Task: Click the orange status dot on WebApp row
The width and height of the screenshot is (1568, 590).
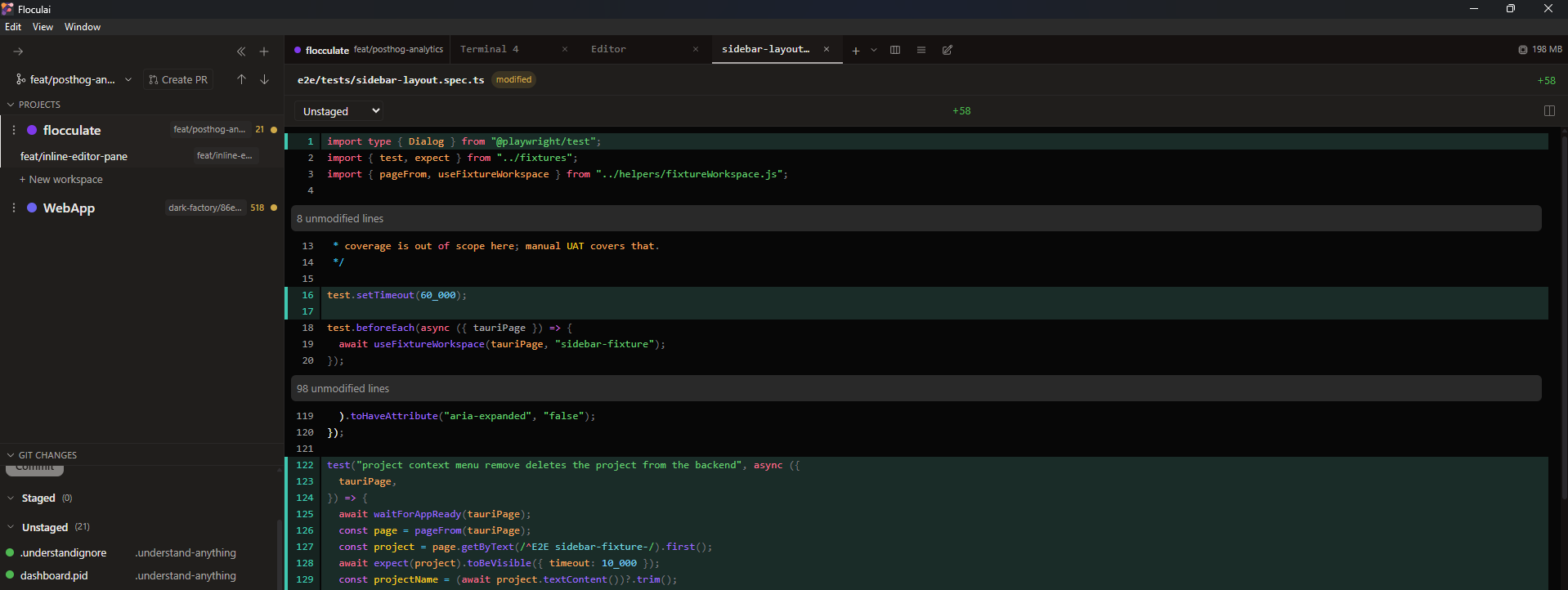Action: tap(274, 208)
